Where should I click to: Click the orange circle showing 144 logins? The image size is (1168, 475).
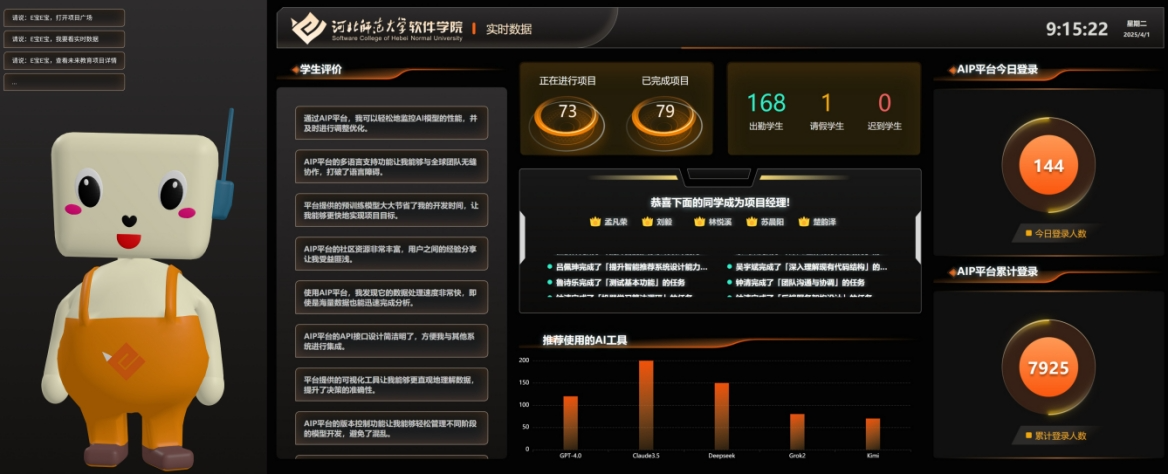(x=1048, y=166)
